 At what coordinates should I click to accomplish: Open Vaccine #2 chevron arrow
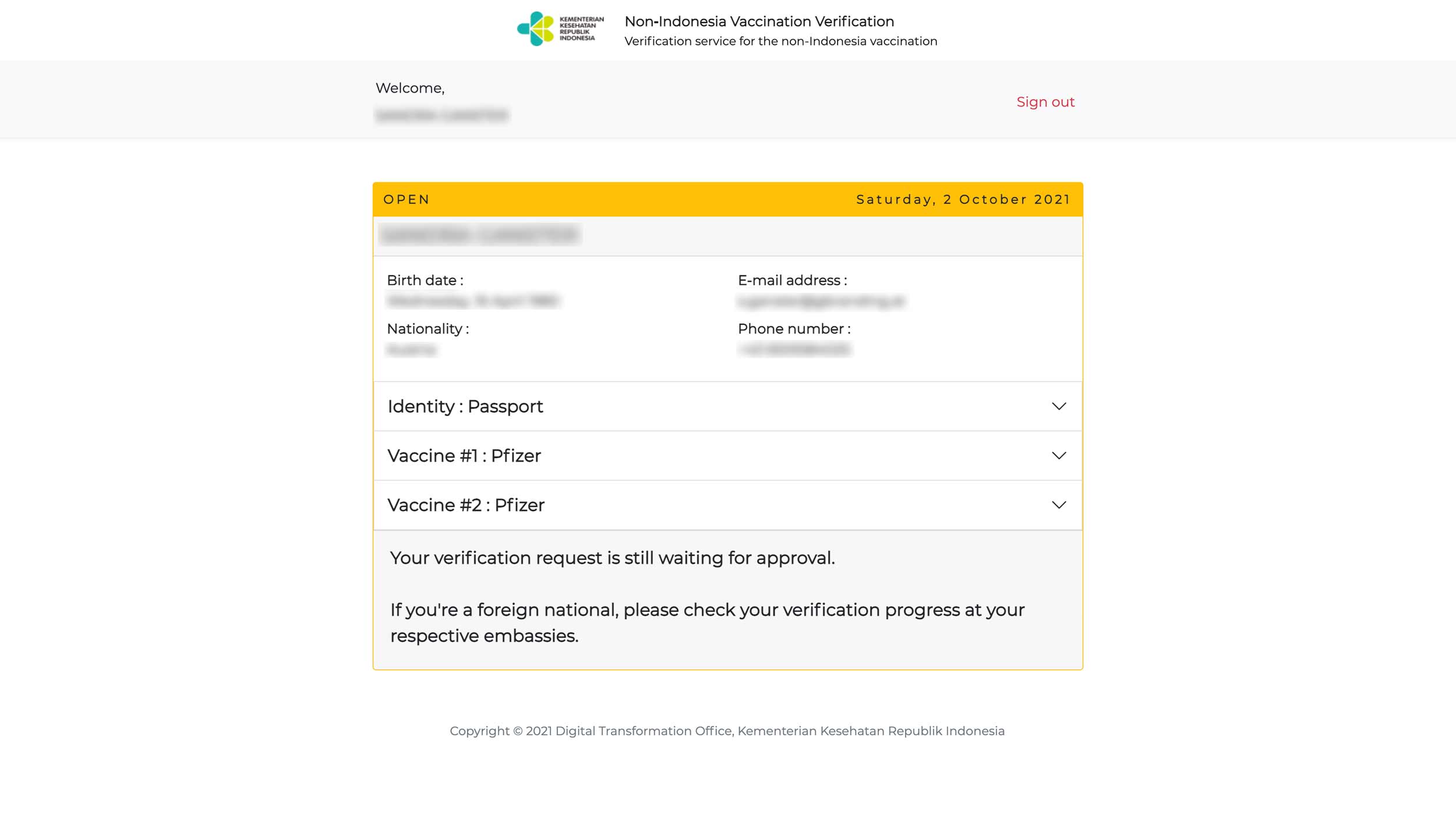[1059, 505]
